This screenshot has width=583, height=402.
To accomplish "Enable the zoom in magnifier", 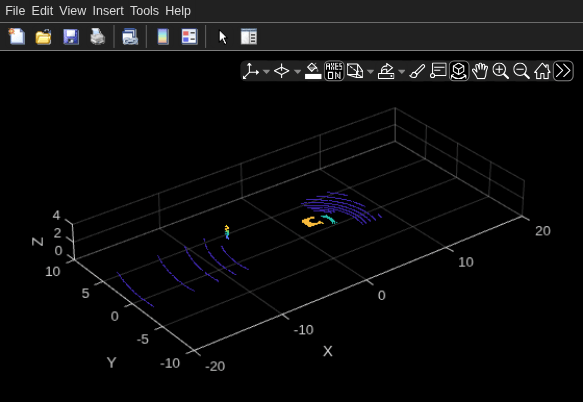I will pyautogui.click(x=500, y=71).
